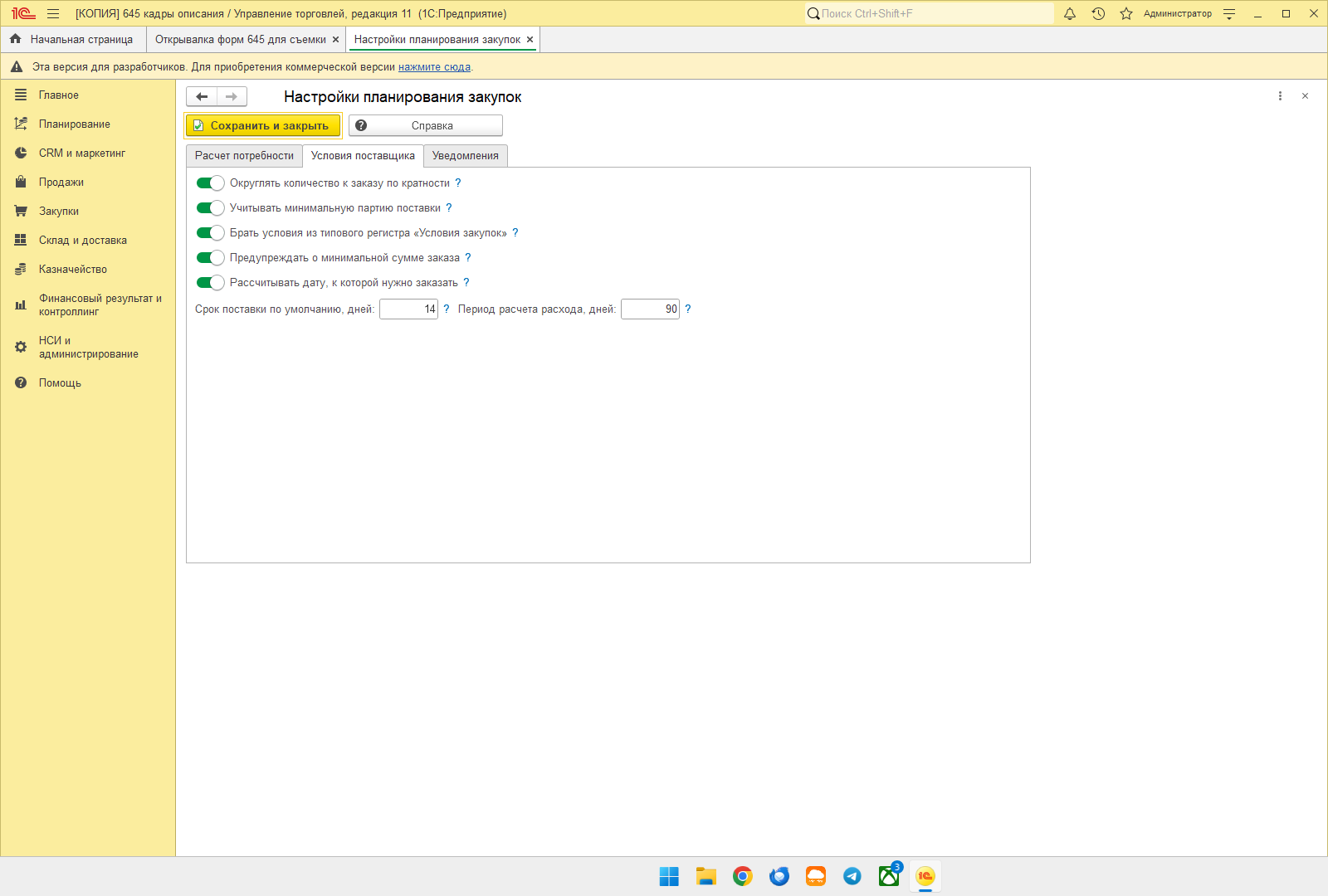The height and width of the screenshot is (896, 1328).
Task: Toggle Рассчитывать дату, к которой нужно заказать
Action: click(210, 283)
